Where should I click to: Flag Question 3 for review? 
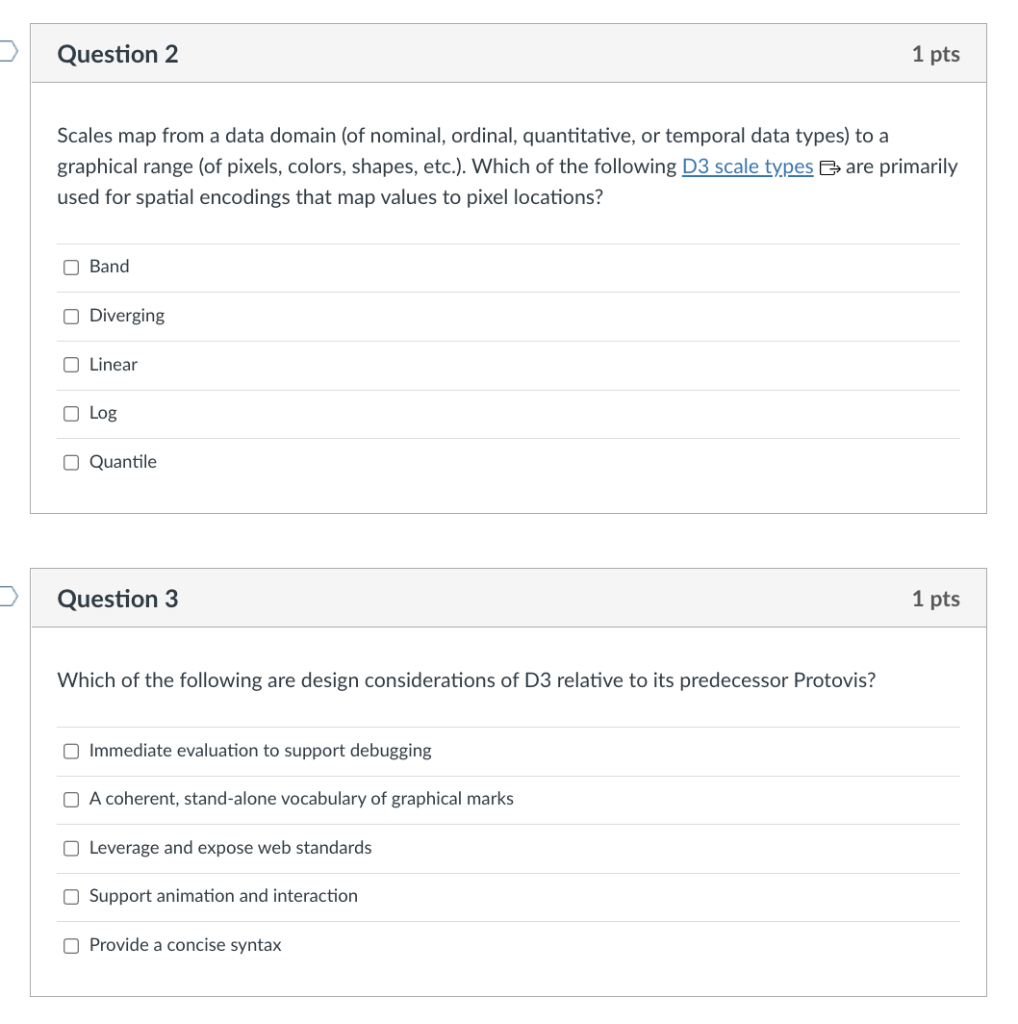click(x=8, y=596)
